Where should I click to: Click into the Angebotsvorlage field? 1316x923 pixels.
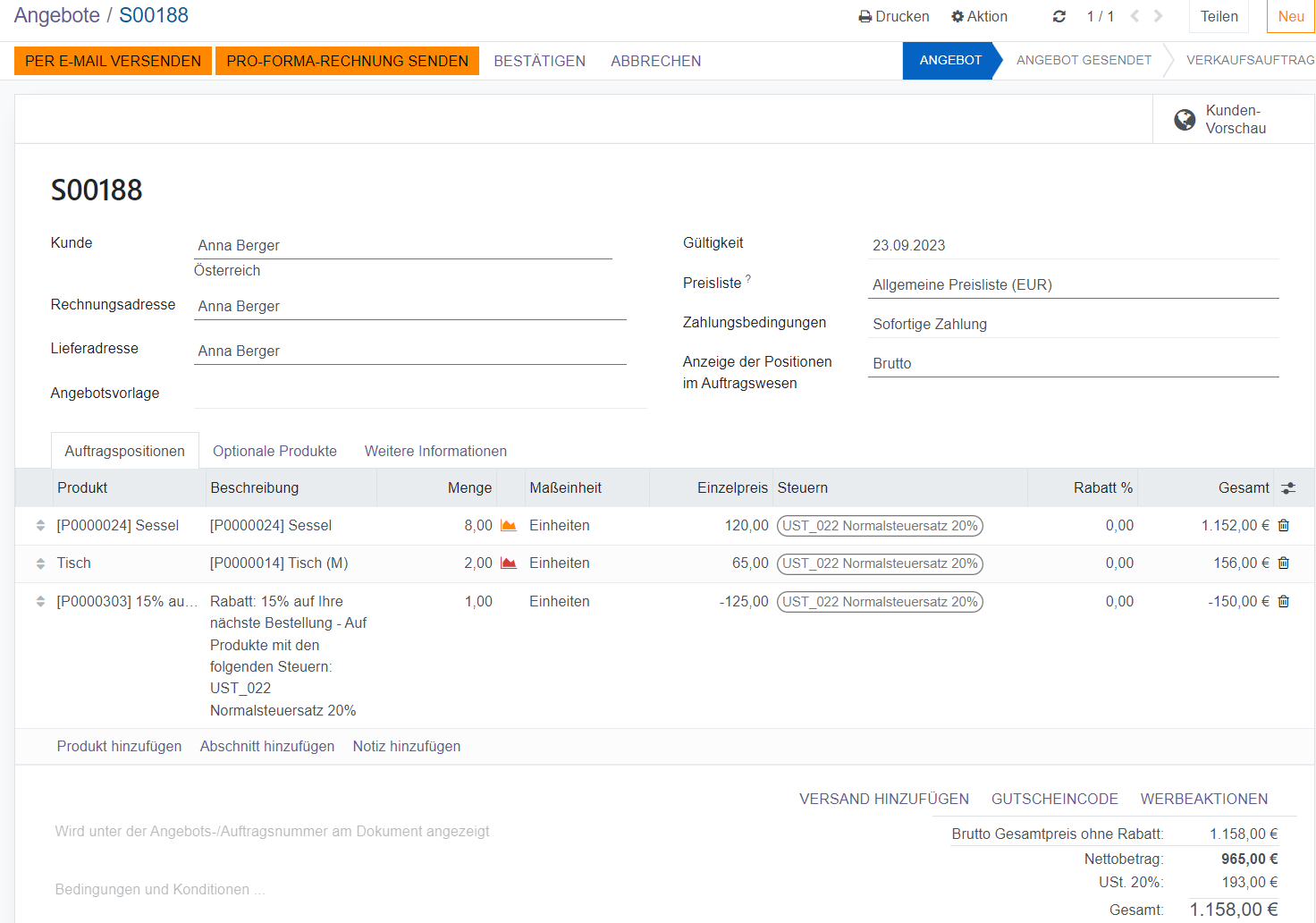(420, 394)
